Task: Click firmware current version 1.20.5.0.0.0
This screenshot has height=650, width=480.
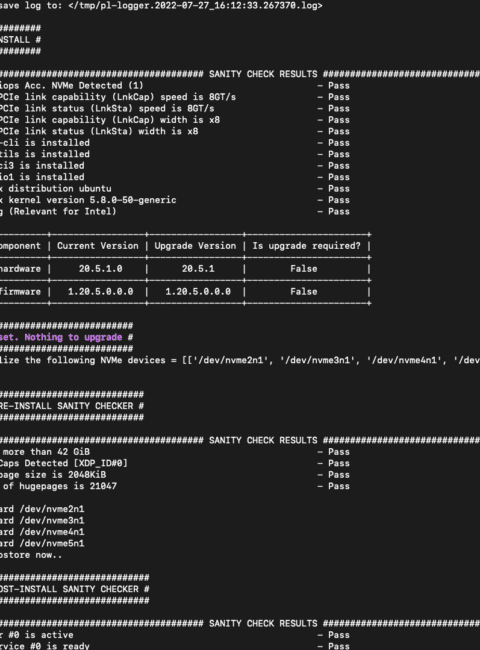Action: [x=101, y=291]
